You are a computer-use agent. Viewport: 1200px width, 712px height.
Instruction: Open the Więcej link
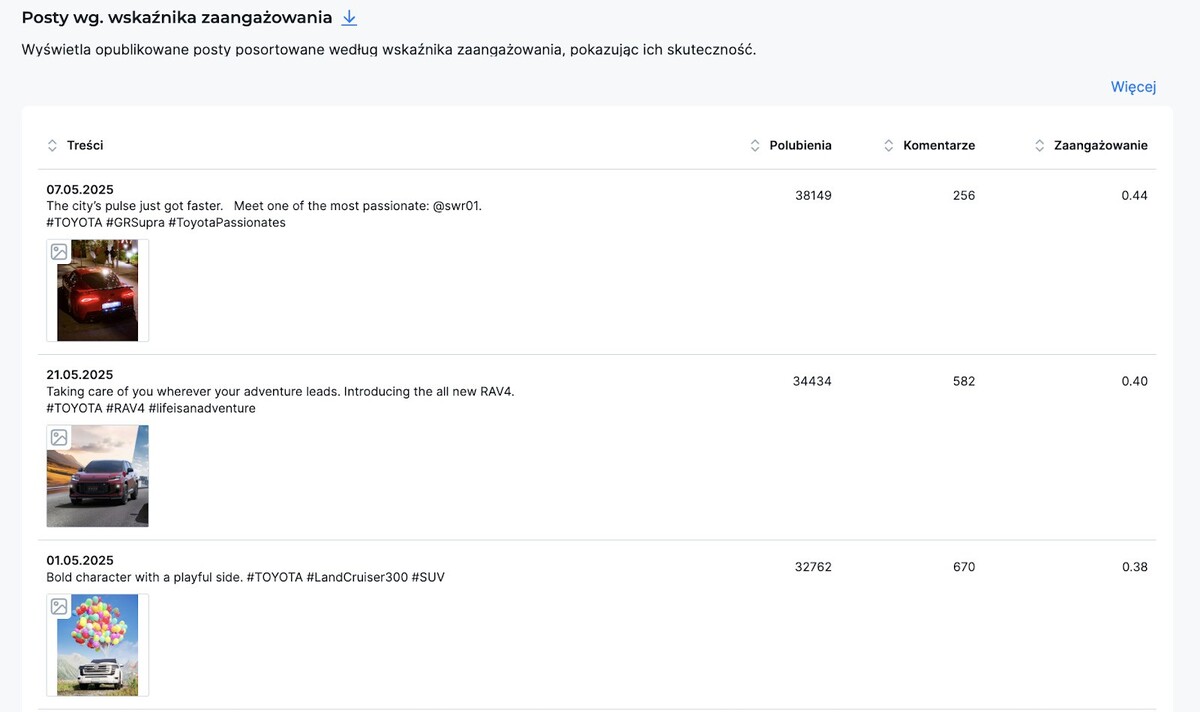coord(1133,87)
